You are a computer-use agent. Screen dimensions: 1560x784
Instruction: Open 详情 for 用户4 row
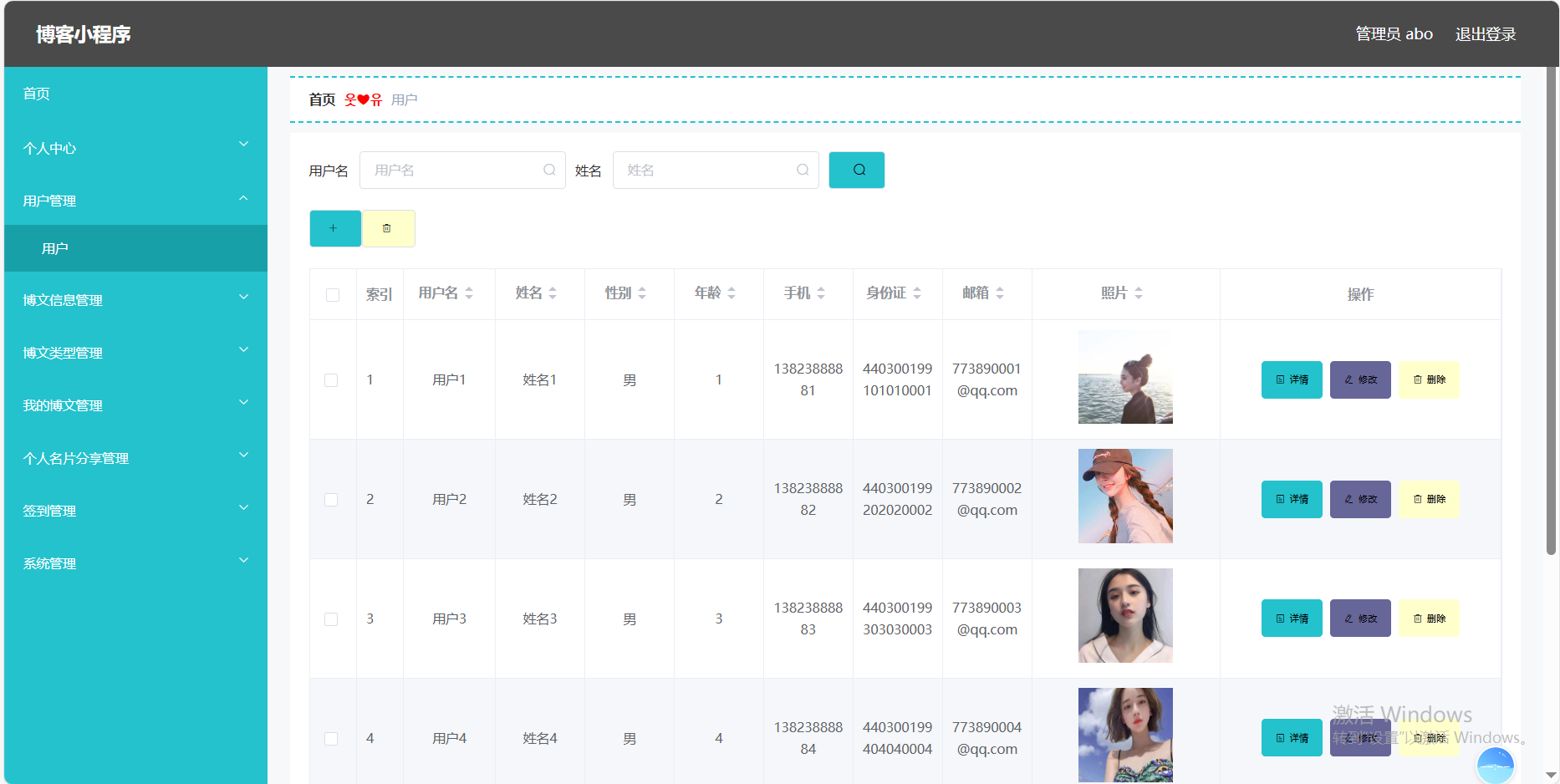point(1292,738)
